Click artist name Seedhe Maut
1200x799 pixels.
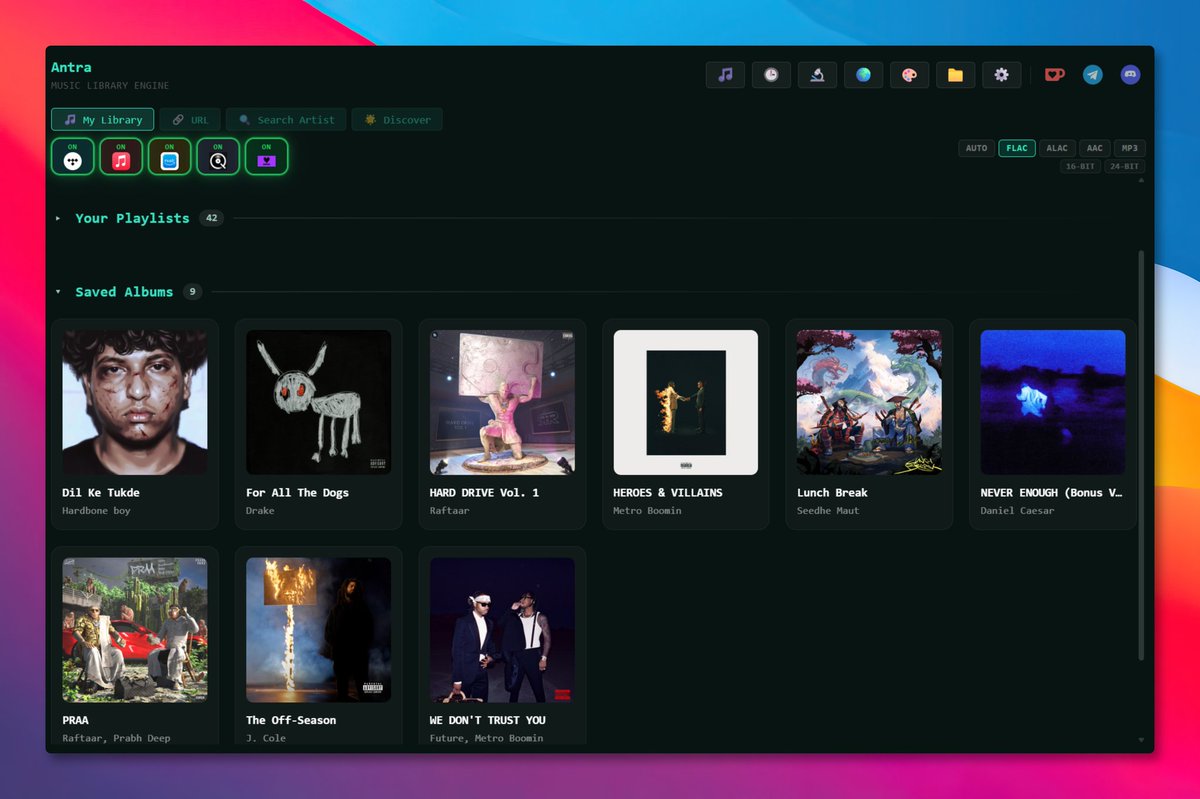(x=828, y=511)
